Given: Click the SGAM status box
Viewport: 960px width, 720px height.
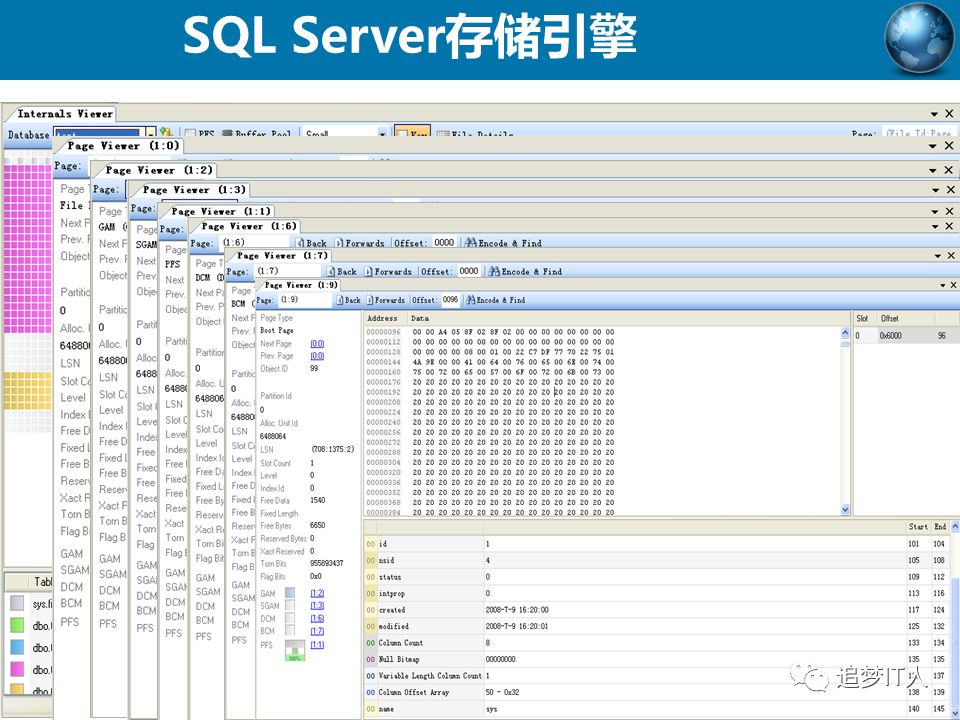Looking at the screenshot, I should click(291, 606).
